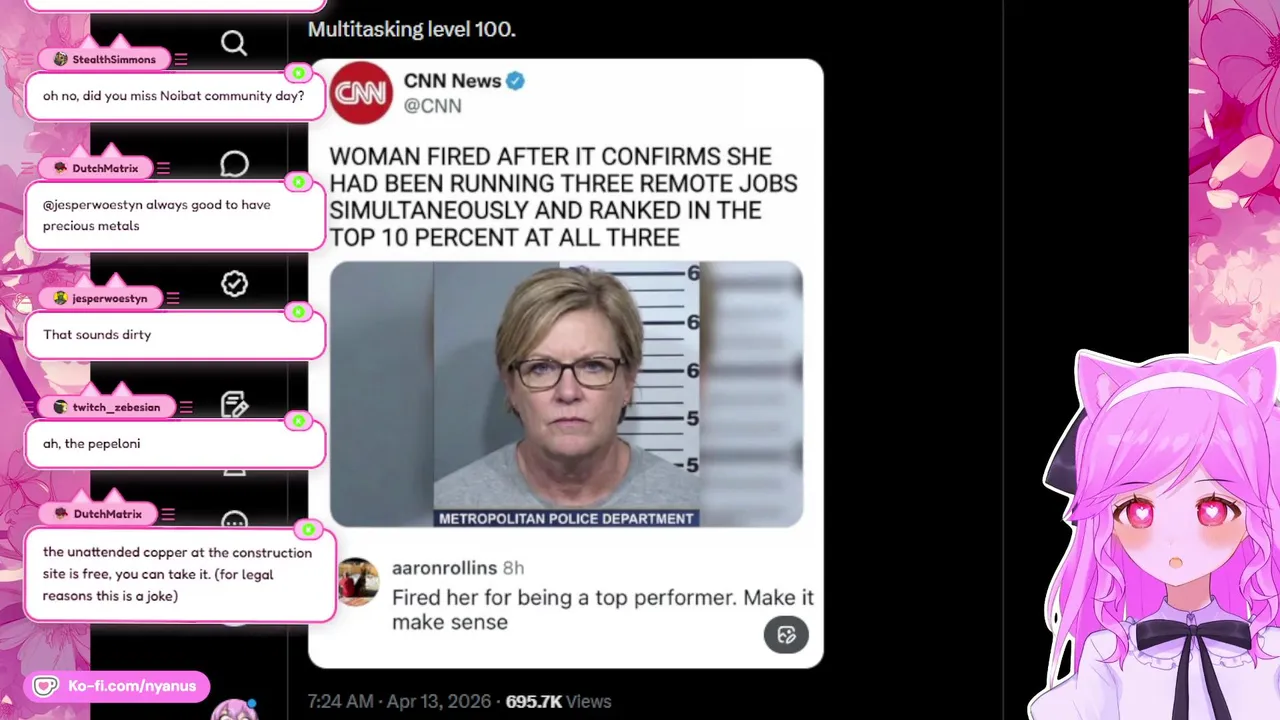Open the menu lines beside jesperwoestyn
1280x720 pixels.
tap(172, 298)
